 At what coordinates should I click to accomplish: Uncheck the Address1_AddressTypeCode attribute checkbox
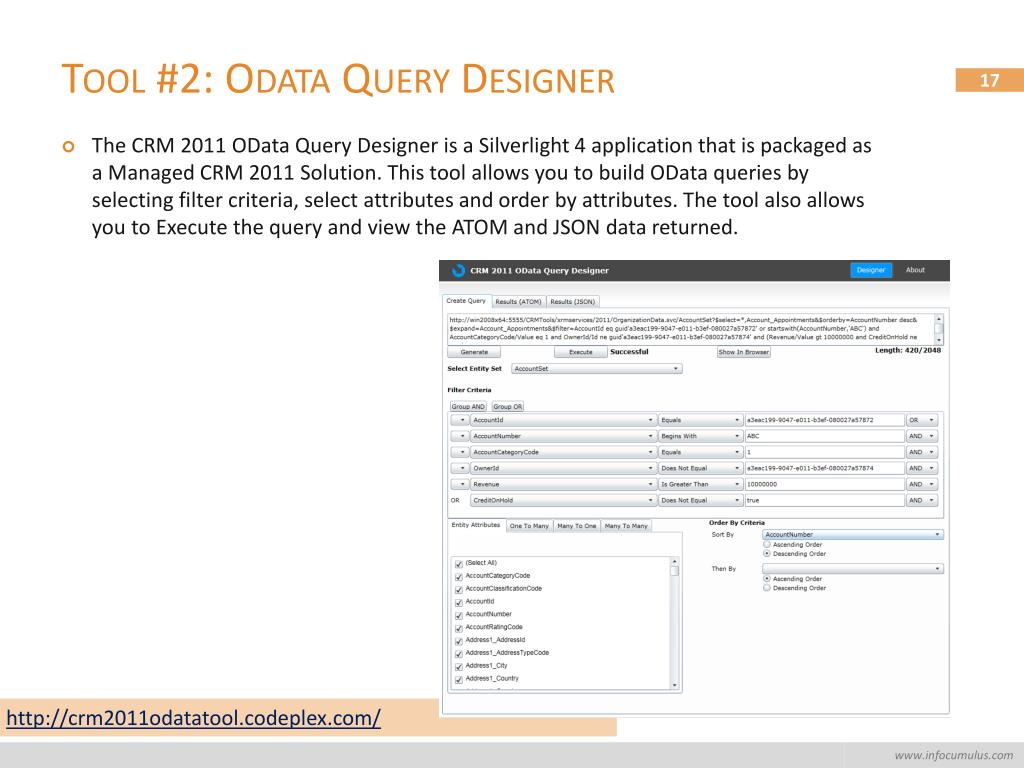click(458, 654)
